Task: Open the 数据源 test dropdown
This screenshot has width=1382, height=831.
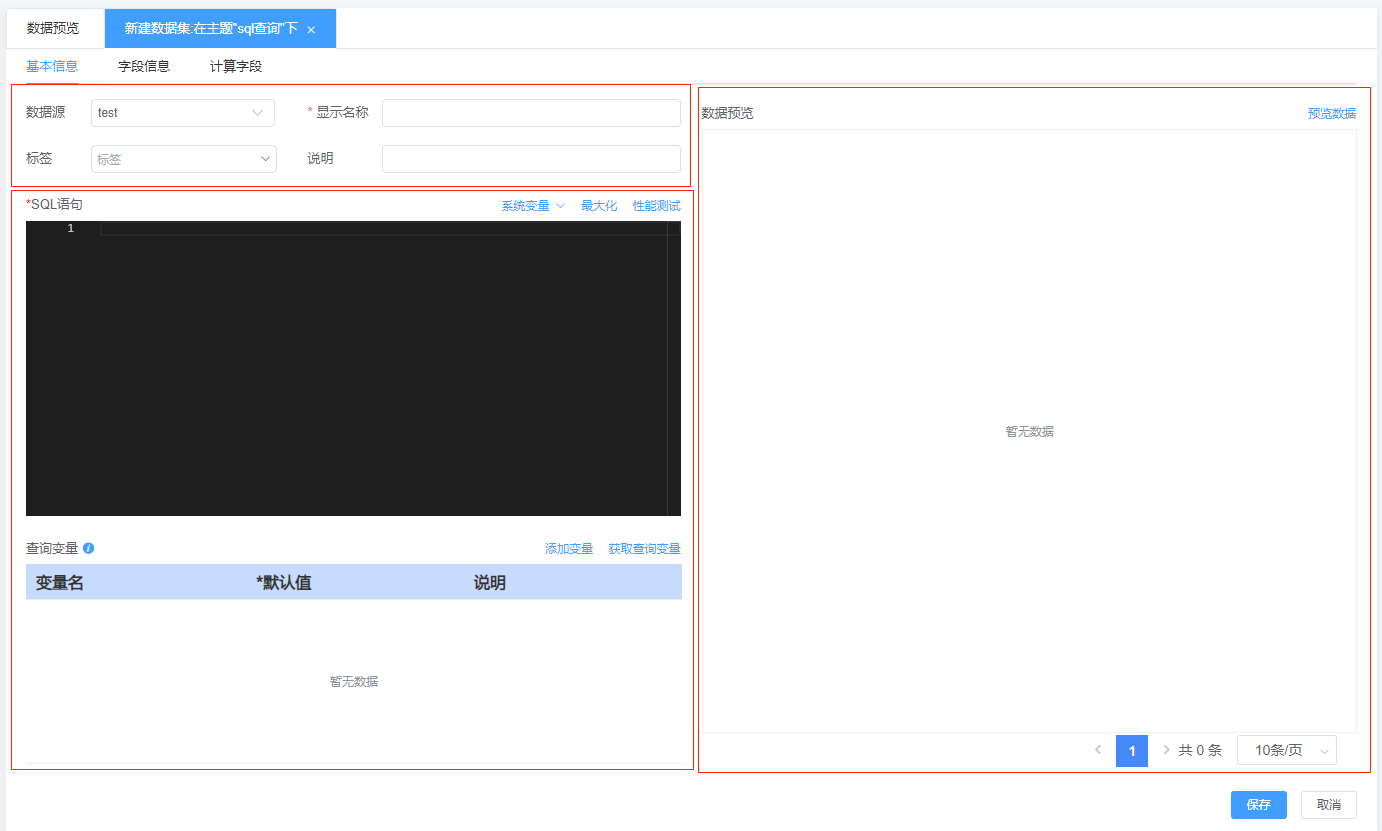Action: tap(183, 113)
